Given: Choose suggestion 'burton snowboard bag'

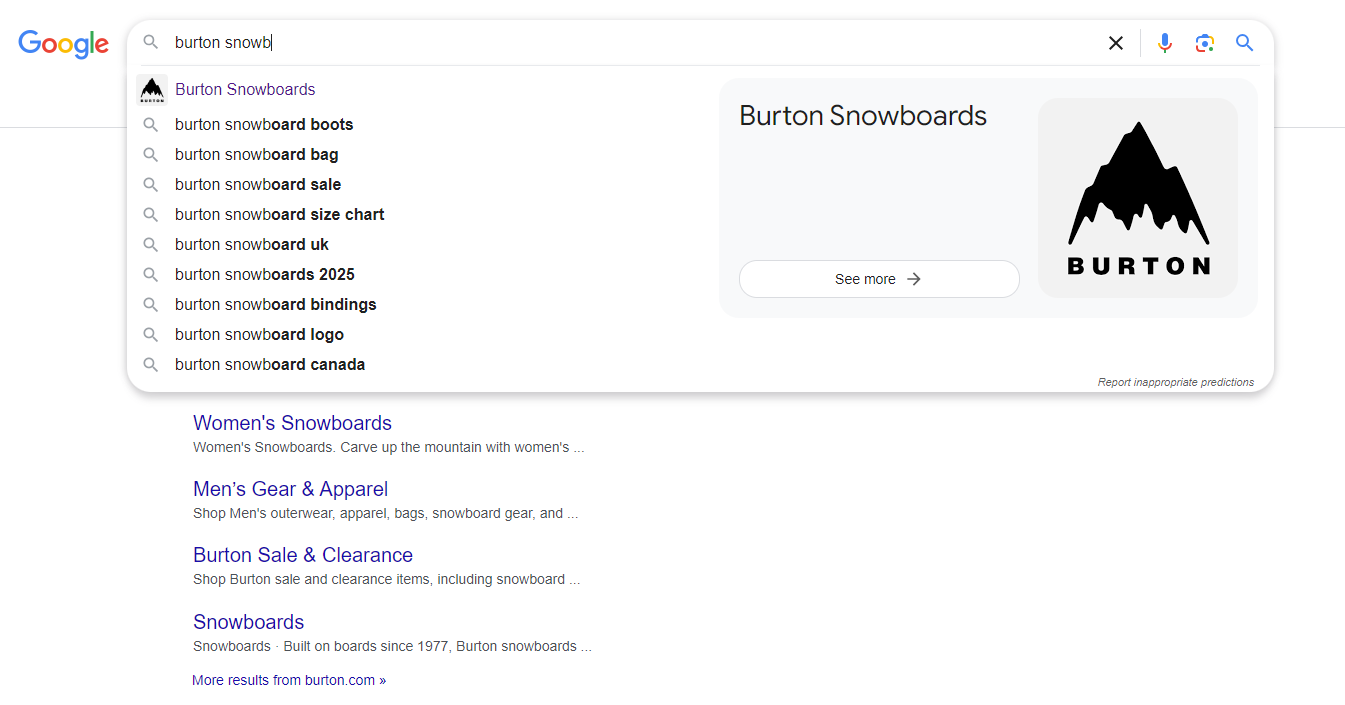Looking at the screenshot, I should pos(257,155).
